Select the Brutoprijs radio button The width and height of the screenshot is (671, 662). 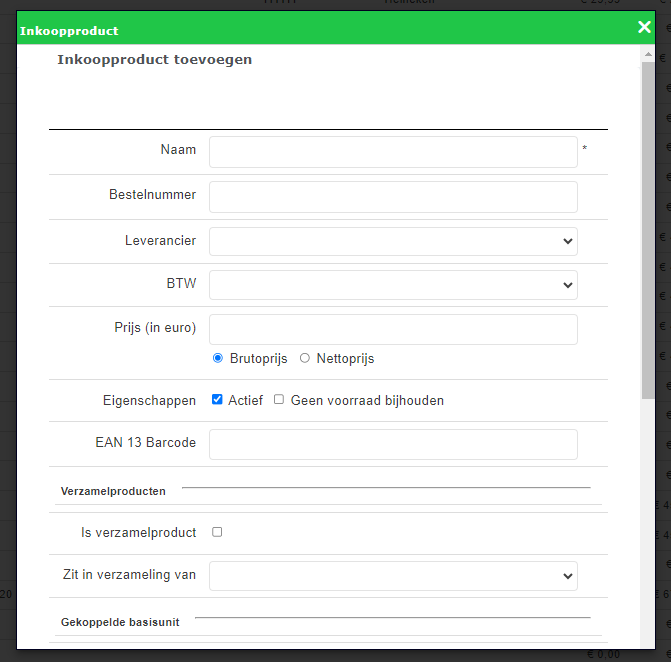coord(218,359)
